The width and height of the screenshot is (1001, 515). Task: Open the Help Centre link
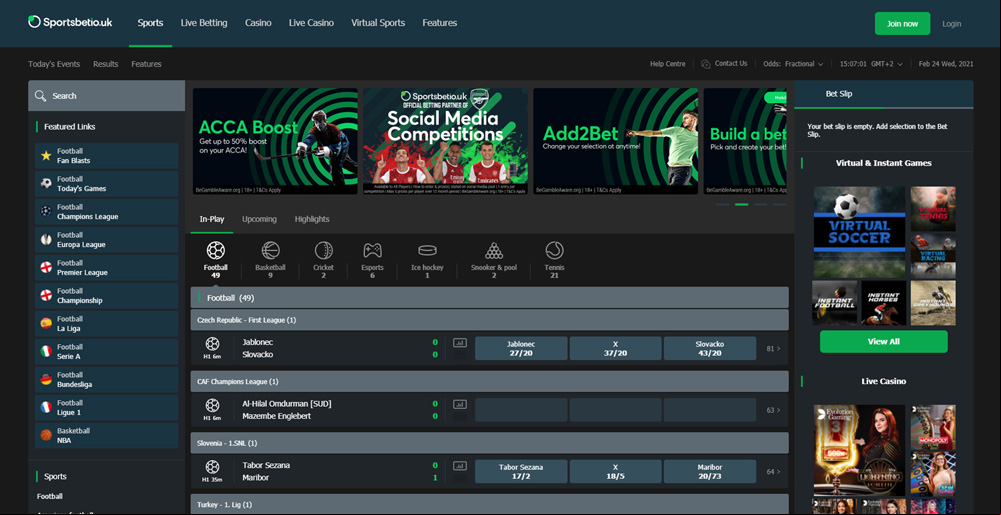click(667, 64)
